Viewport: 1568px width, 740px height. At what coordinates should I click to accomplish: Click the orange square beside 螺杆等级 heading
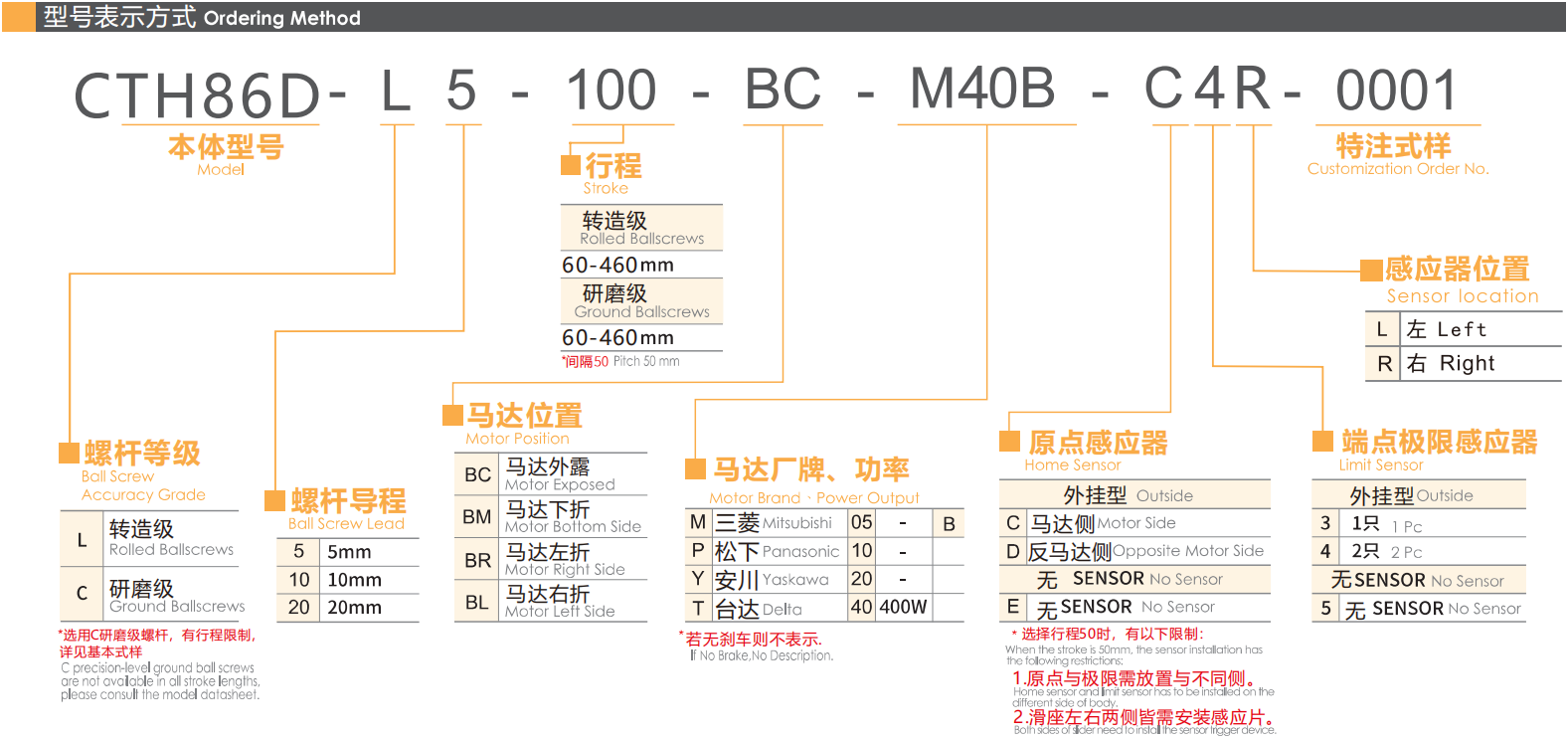tap(69, 454)
